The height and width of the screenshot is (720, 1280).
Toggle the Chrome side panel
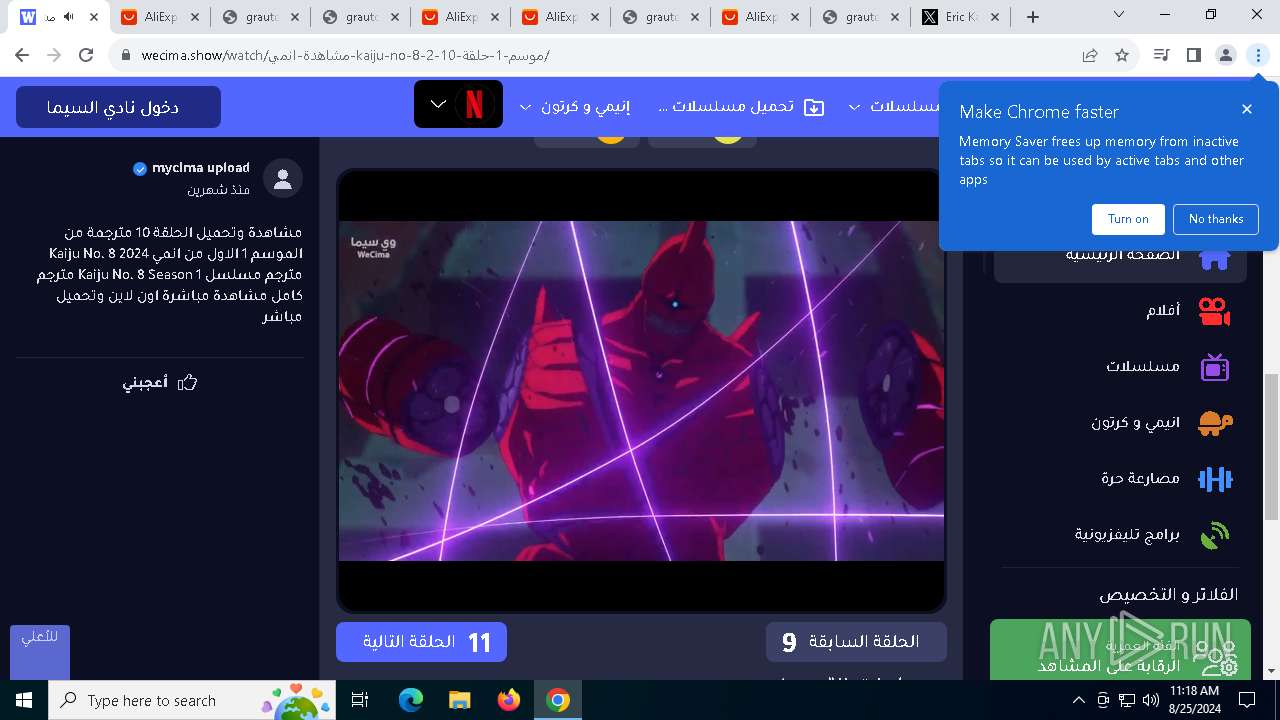tap(1193, 55)
